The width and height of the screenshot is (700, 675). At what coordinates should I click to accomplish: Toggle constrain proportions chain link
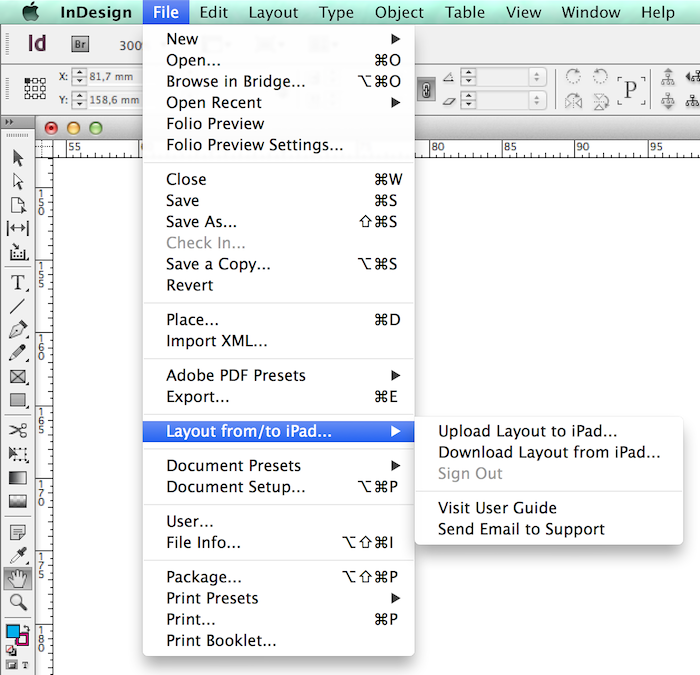tap(426, 90)
